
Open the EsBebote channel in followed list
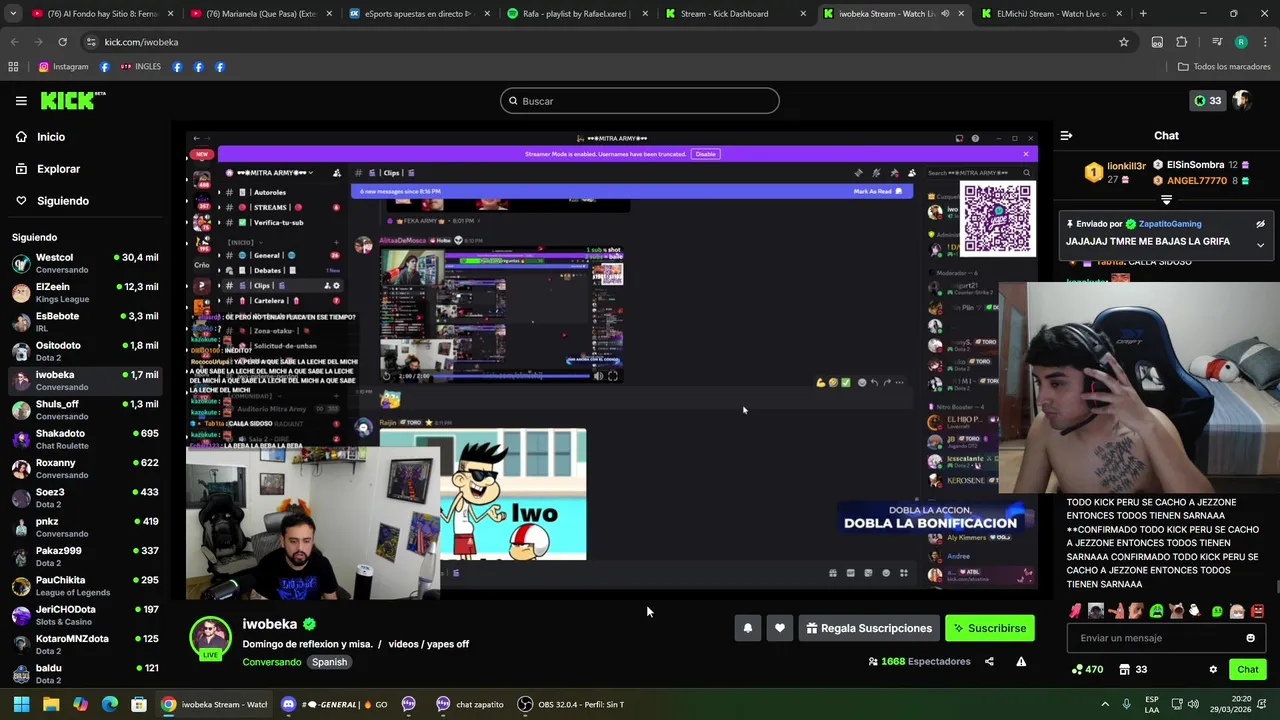[x=85, y=322]
